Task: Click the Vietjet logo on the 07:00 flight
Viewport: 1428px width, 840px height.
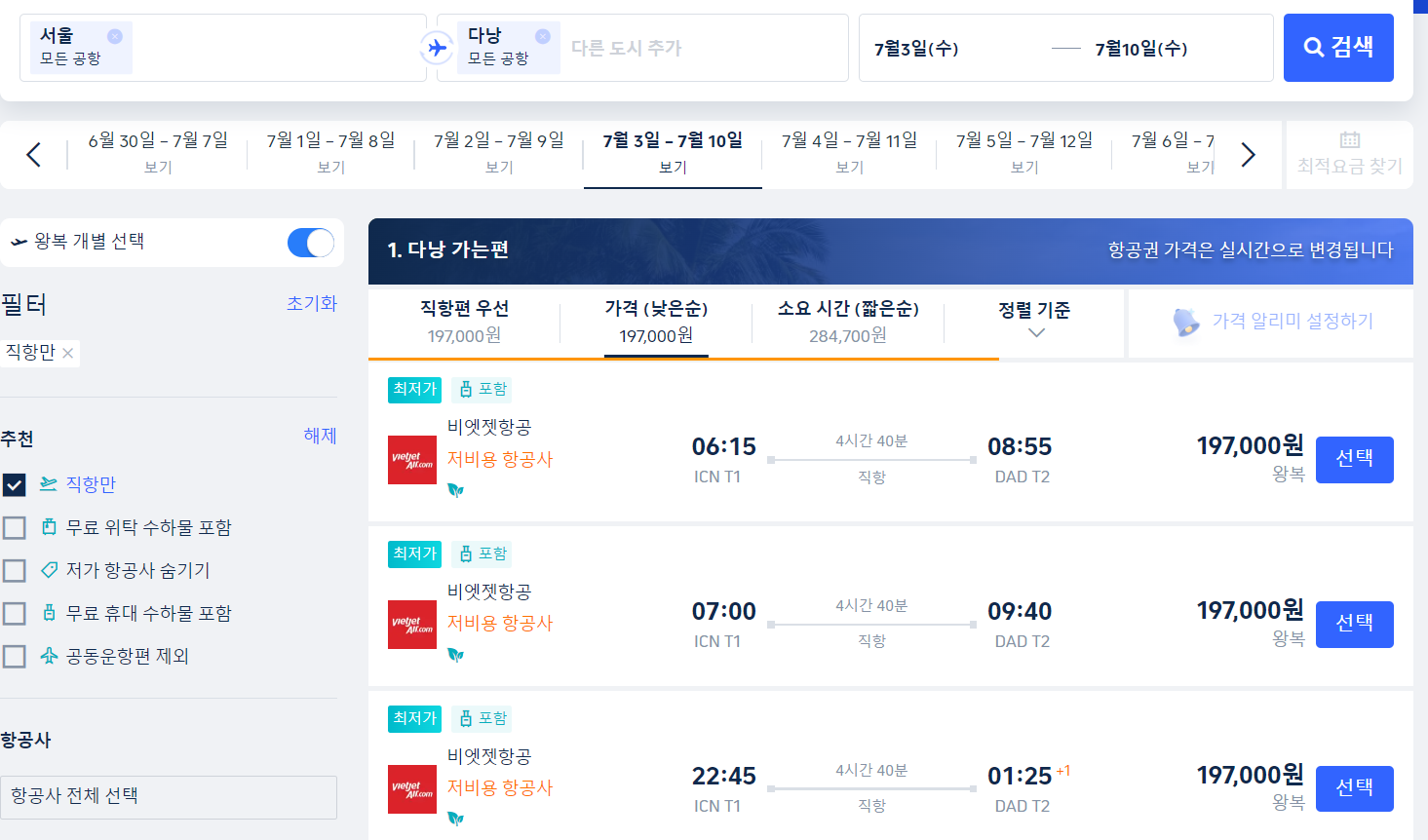Action: pyautogui.click(x=412, y=625)
